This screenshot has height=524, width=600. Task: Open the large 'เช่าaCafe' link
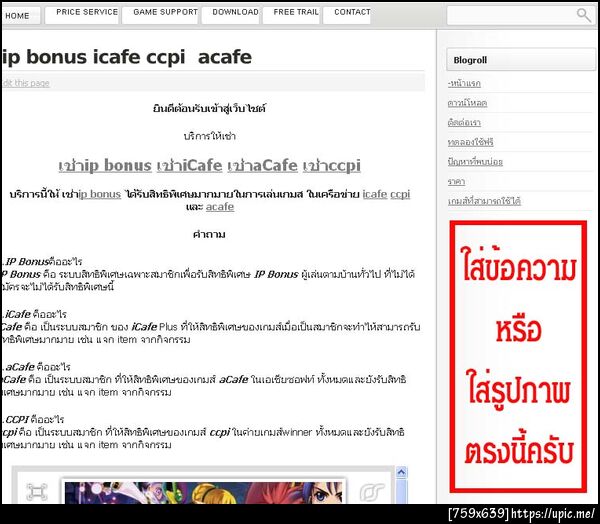262,166
